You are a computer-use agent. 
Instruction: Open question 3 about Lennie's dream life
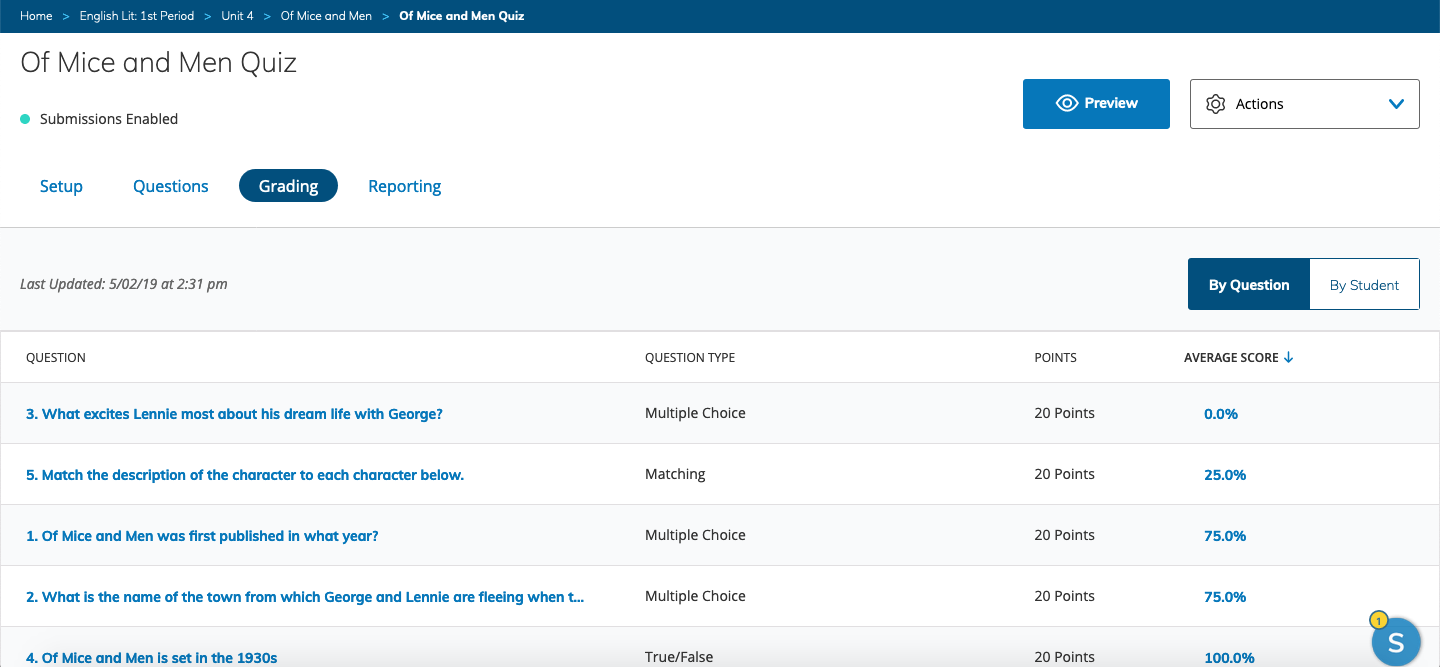point(234,414)
